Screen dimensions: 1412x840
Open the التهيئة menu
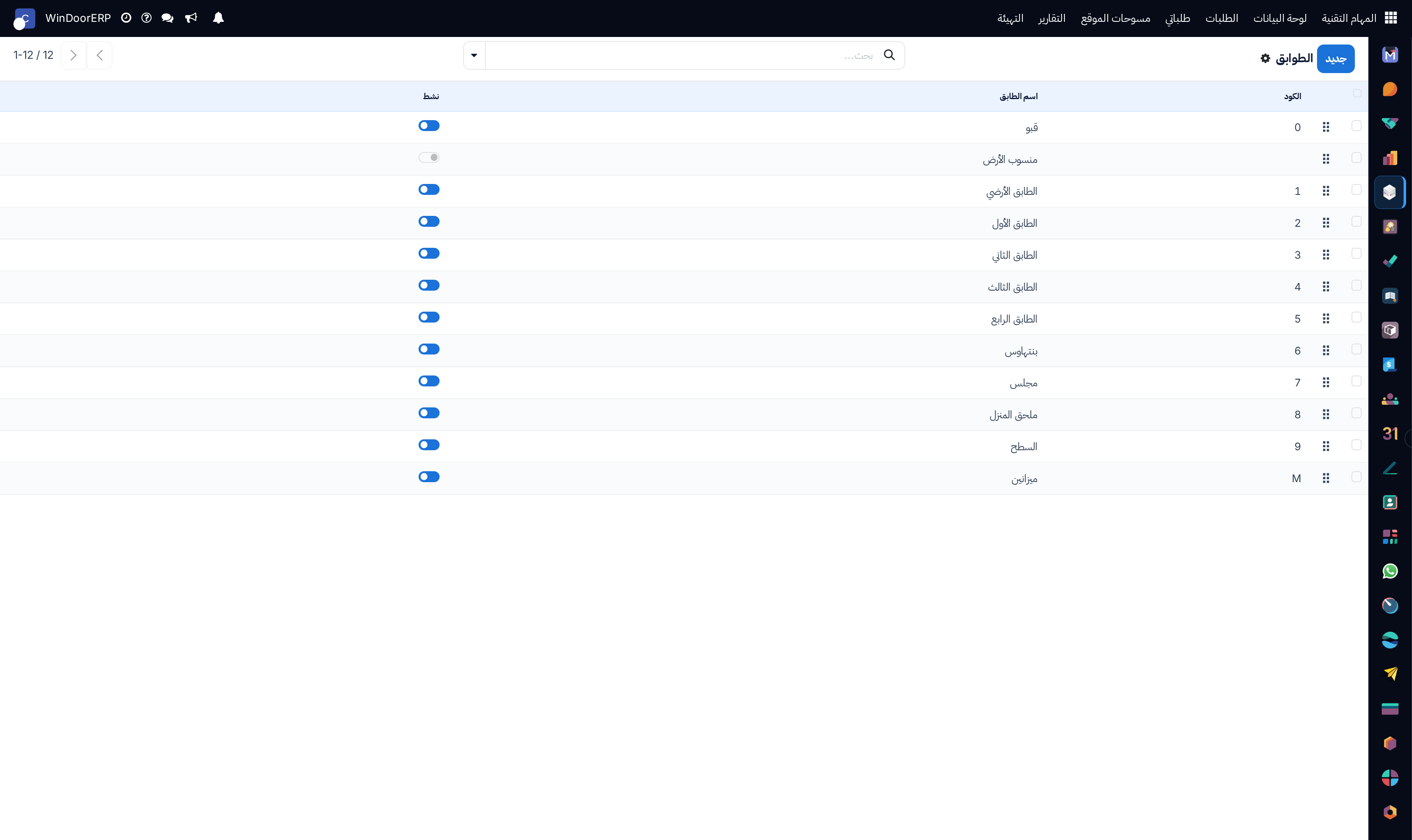click(x=1010, y=18)
